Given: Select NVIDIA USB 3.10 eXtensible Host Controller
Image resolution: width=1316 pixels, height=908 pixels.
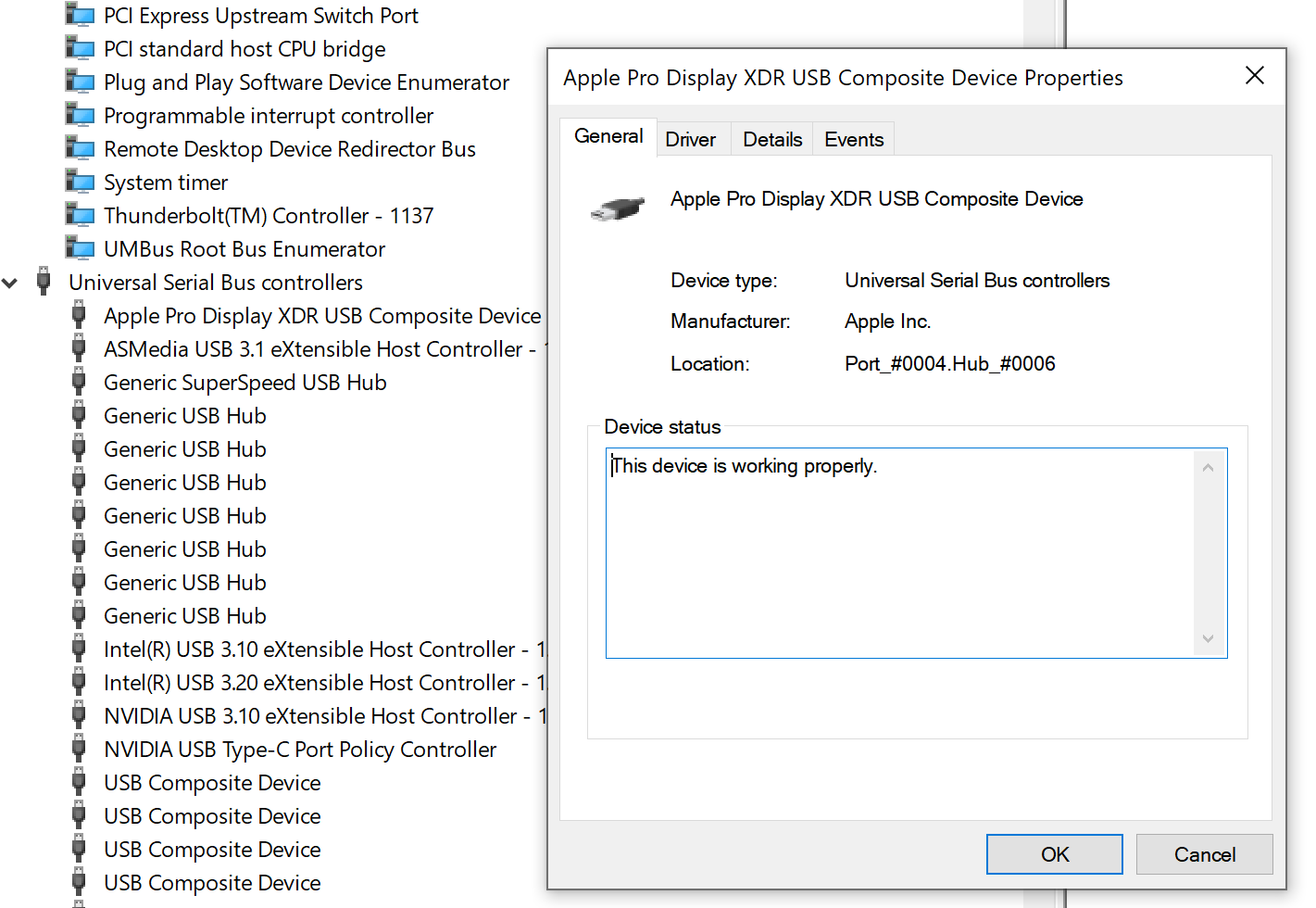Looking at the screenshot, I should coord(325,716).
